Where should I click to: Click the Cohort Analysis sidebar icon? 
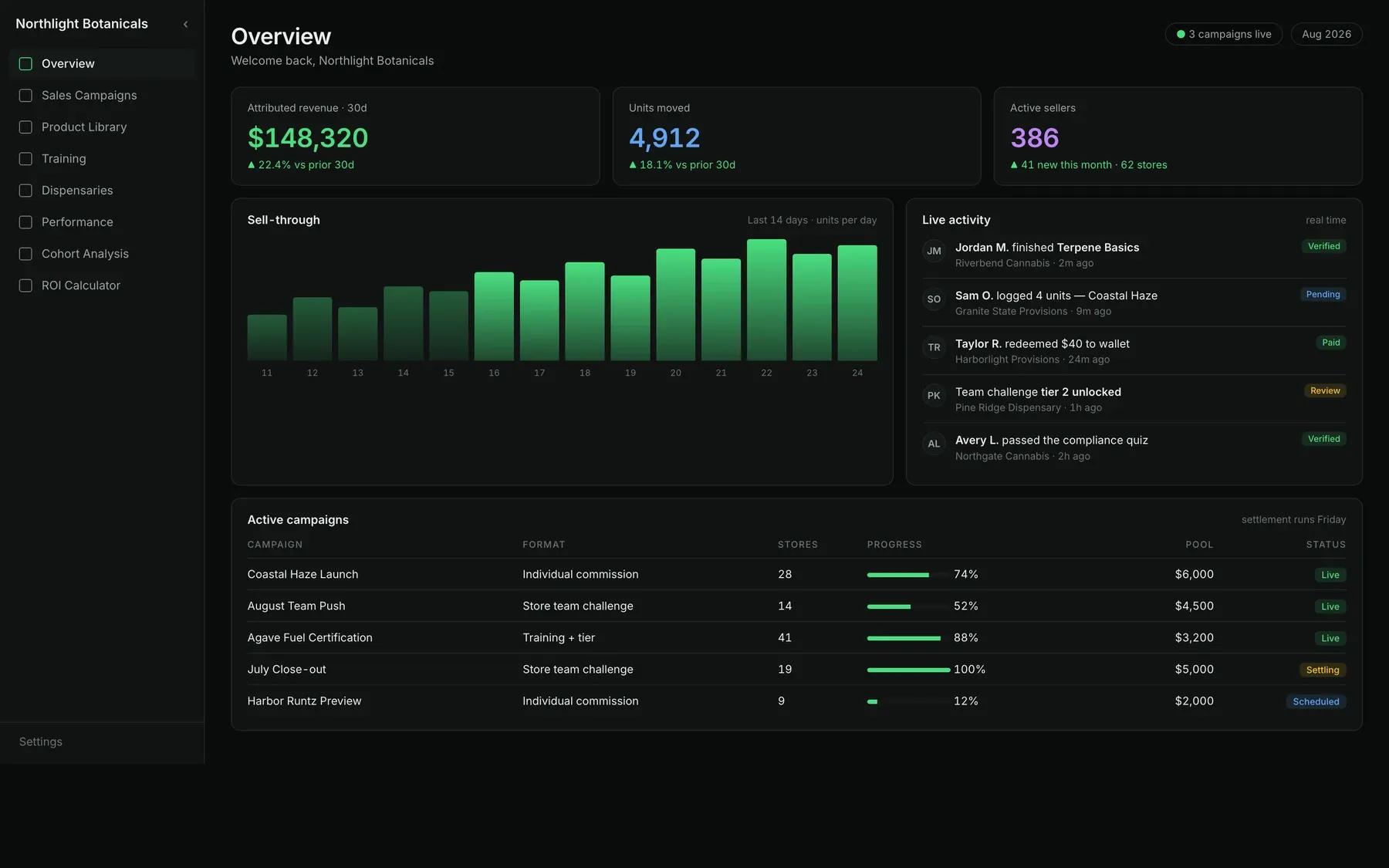(x=25, y=254)
